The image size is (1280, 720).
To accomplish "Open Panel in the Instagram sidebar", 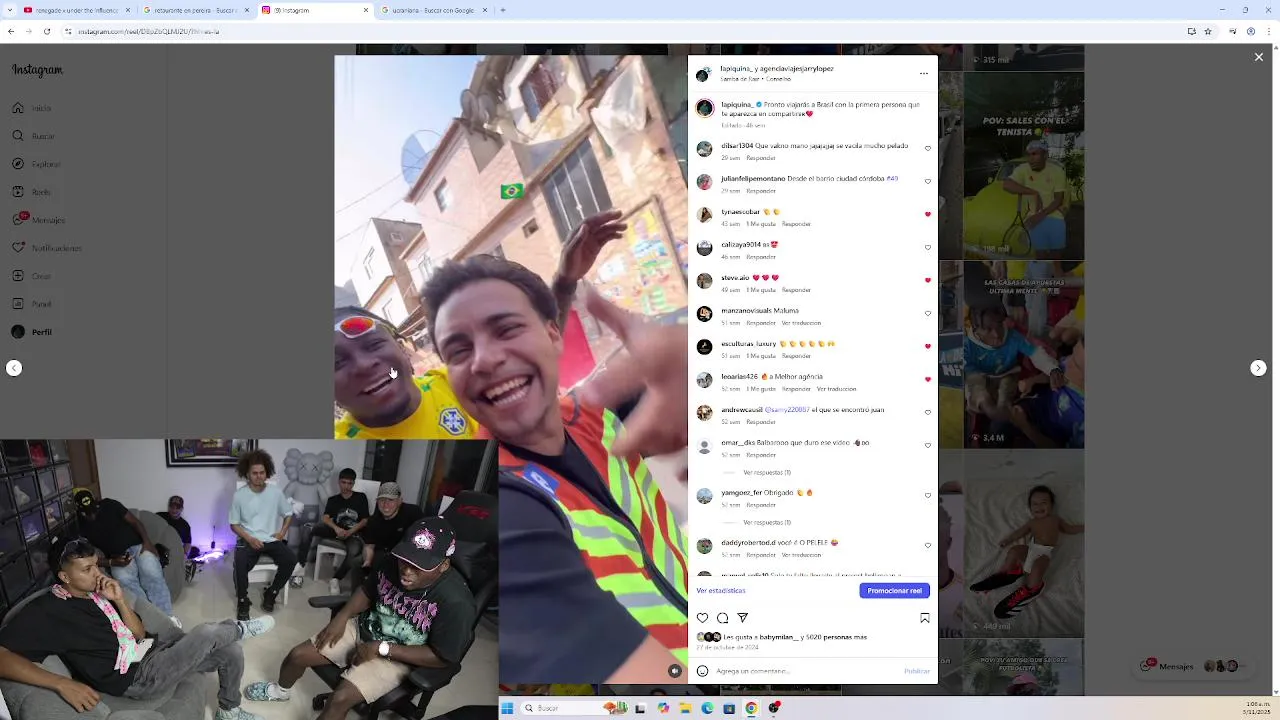I will point(32,304).
